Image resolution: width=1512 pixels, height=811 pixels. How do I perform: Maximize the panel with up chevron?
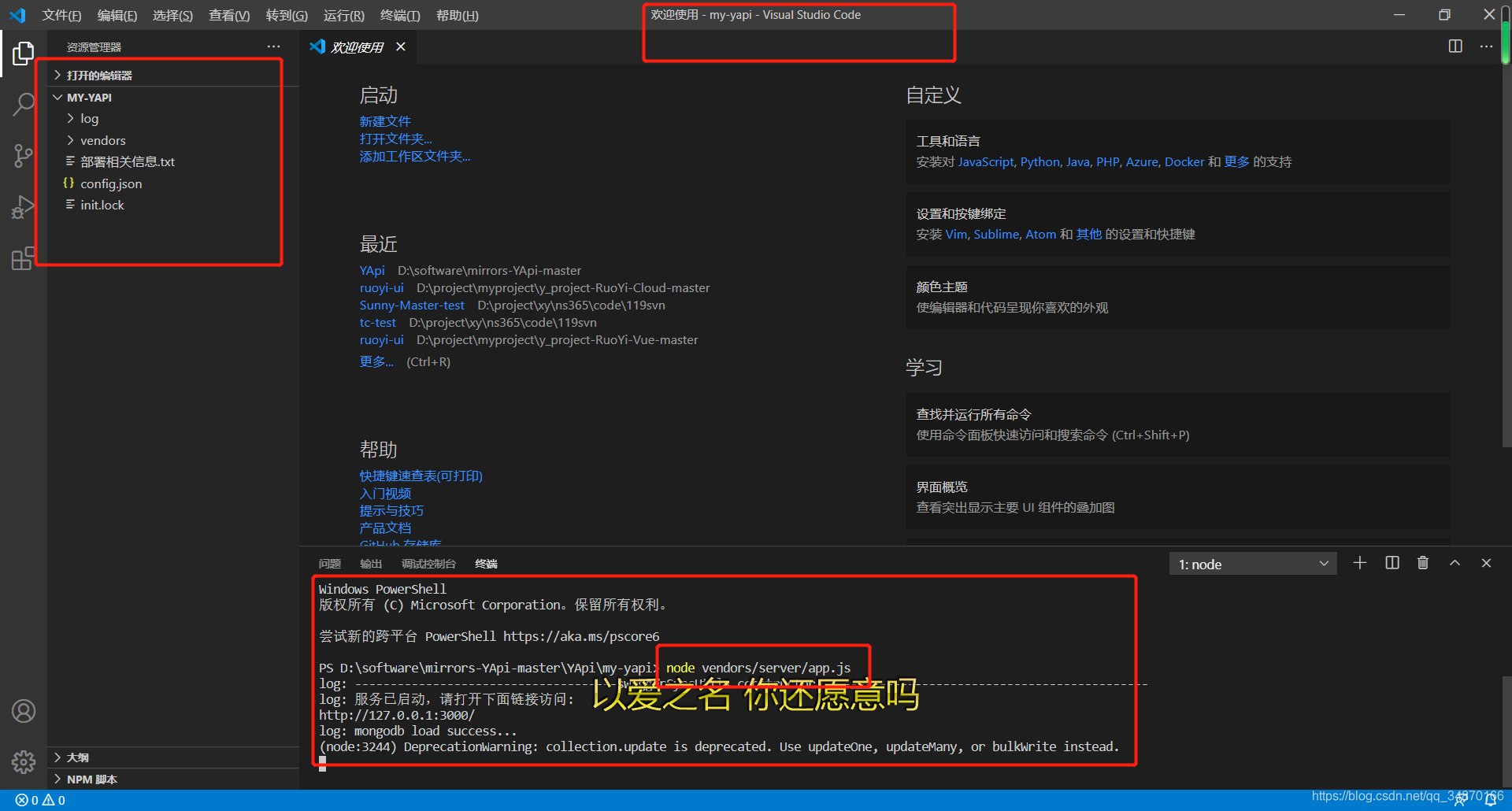[1455, 563]
